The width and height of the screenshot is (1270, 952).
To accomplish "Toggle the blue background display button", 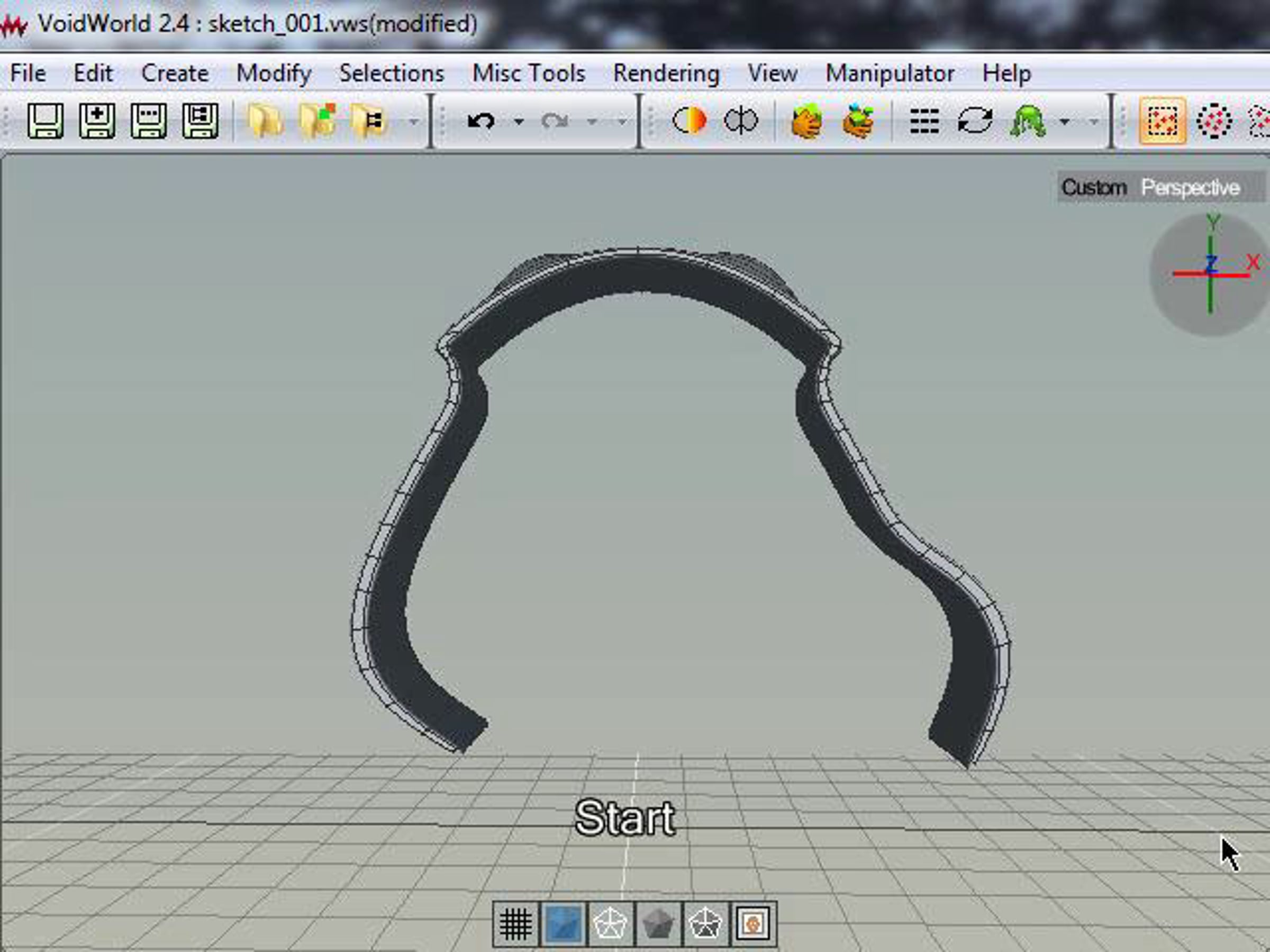I will coord(563,924).
